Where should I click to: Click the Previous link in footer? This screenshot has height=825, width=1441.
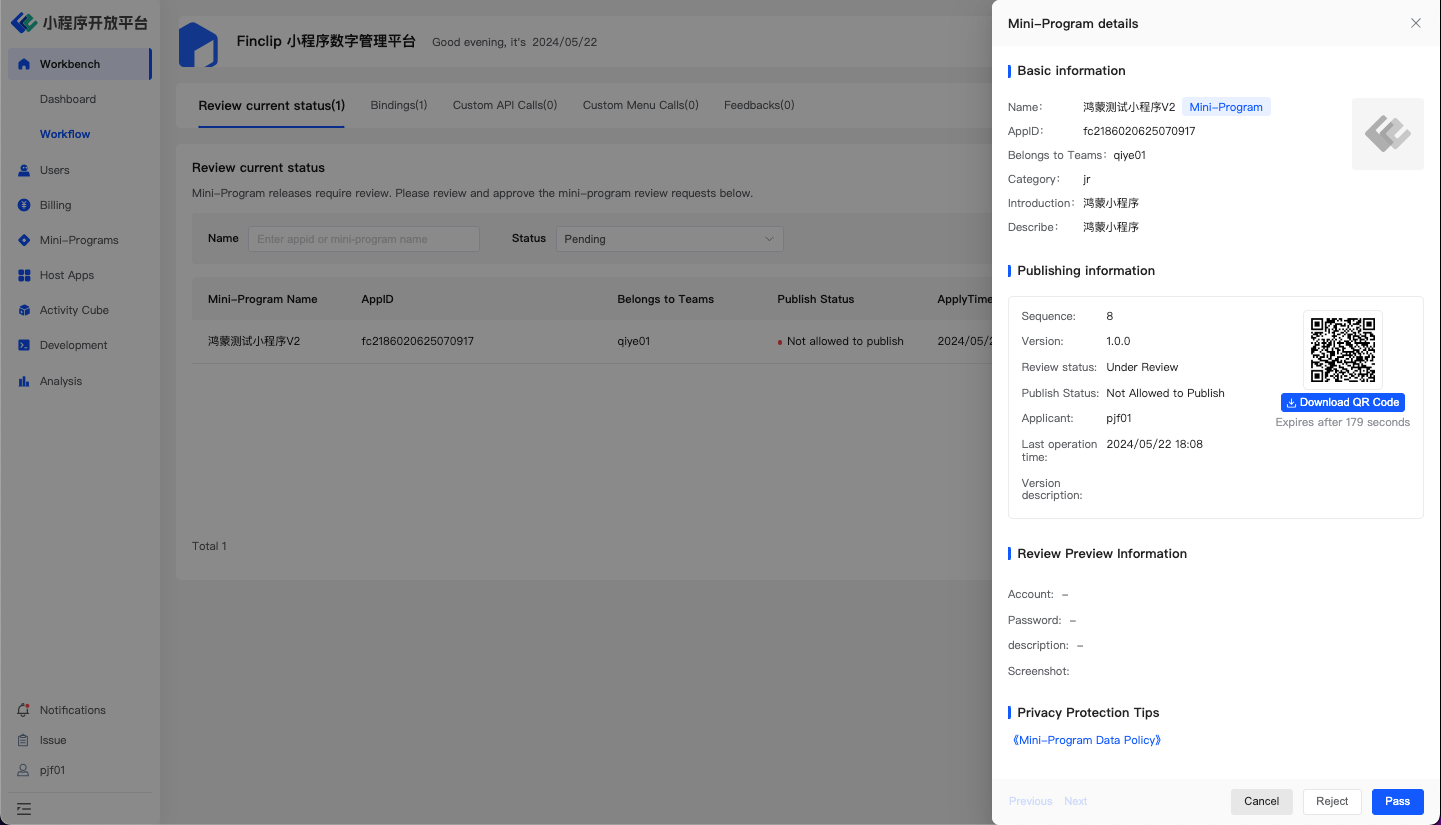tap(1030, 801)
